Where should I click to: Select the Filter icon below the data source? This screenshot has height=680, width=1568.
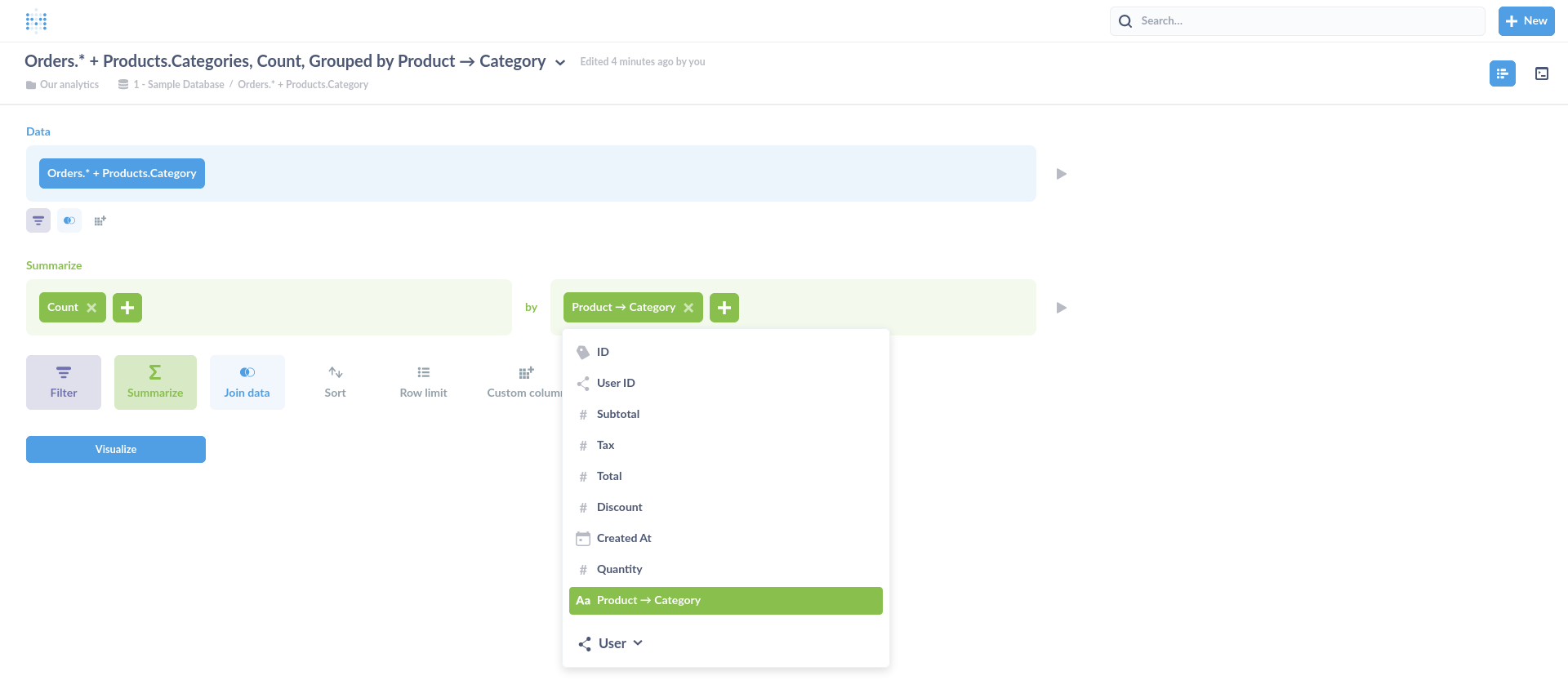tap(38, 220)
